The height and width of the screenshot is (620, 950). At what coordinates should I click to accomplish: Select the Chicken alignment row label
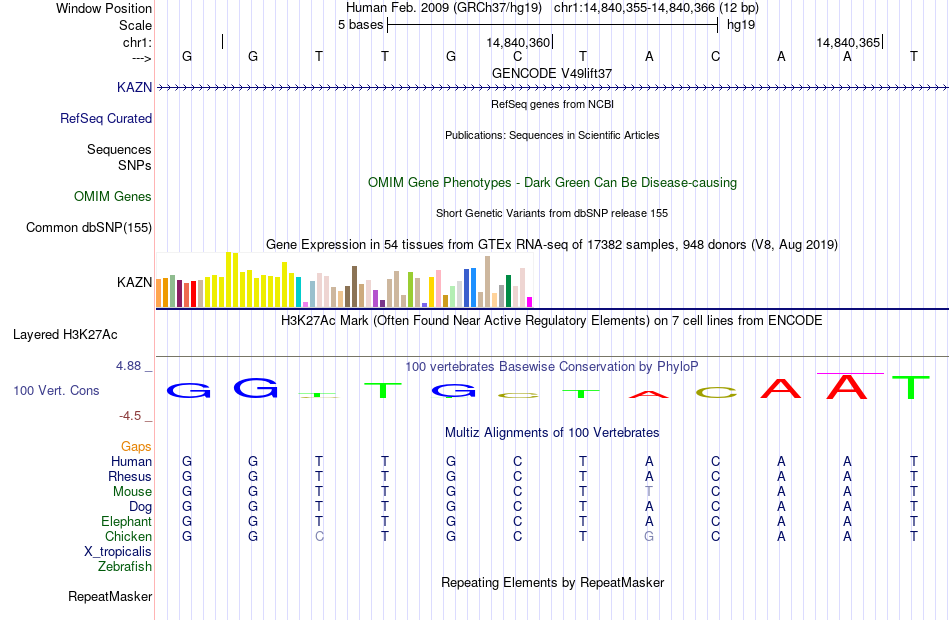[128, 536]
